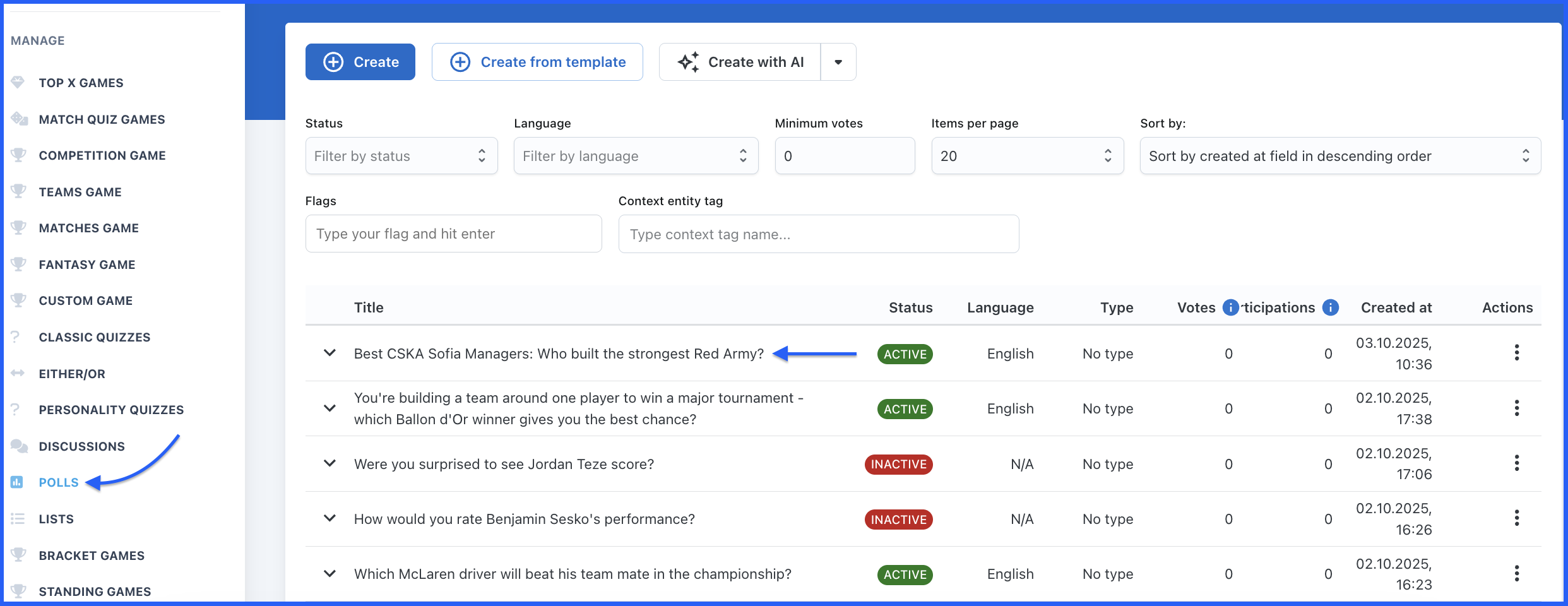Click Create from template button

[x=537, y=62]
